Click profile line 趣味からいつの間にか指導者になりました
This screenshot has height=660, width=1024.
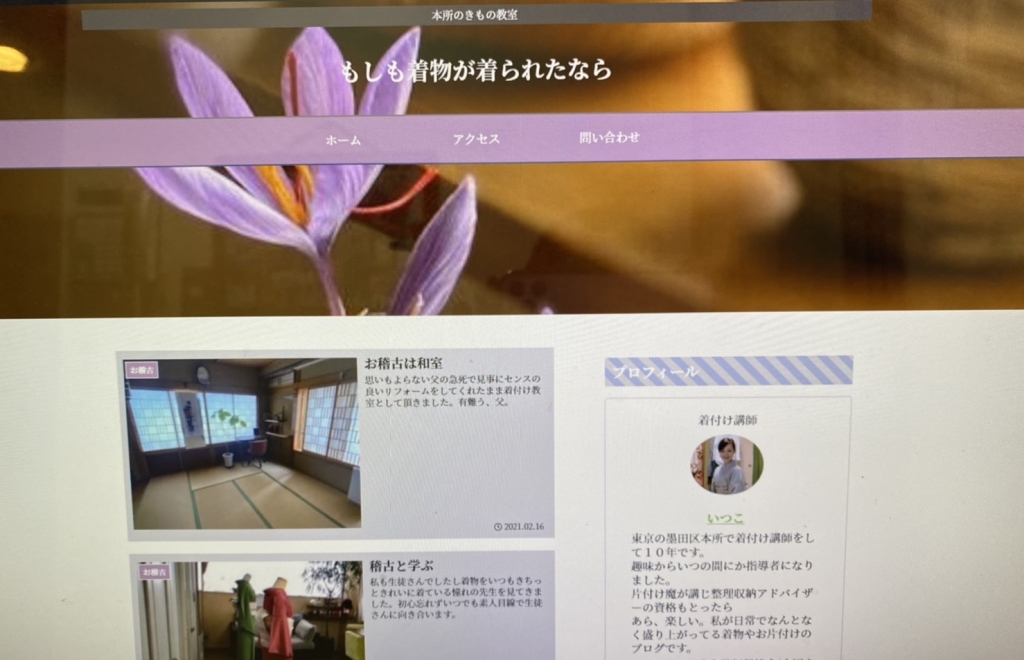coord(722,573)
